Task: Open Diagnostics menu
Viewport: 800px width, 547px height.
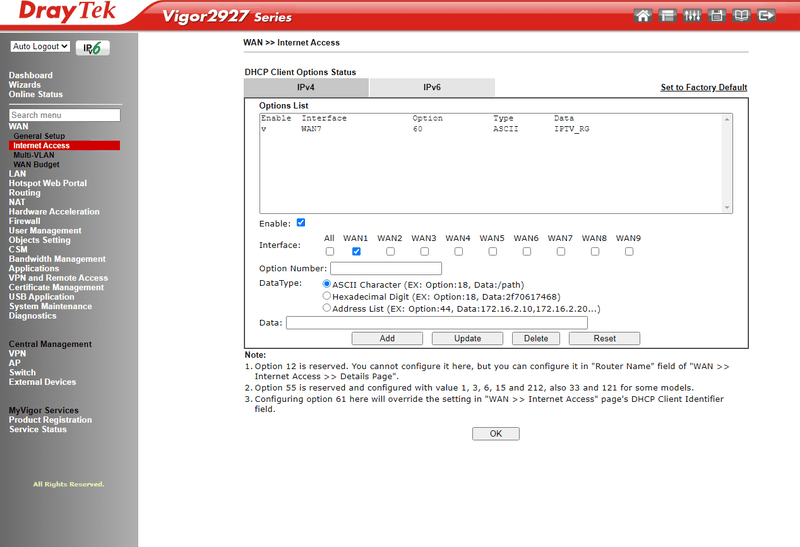Action: click(33, 316)
